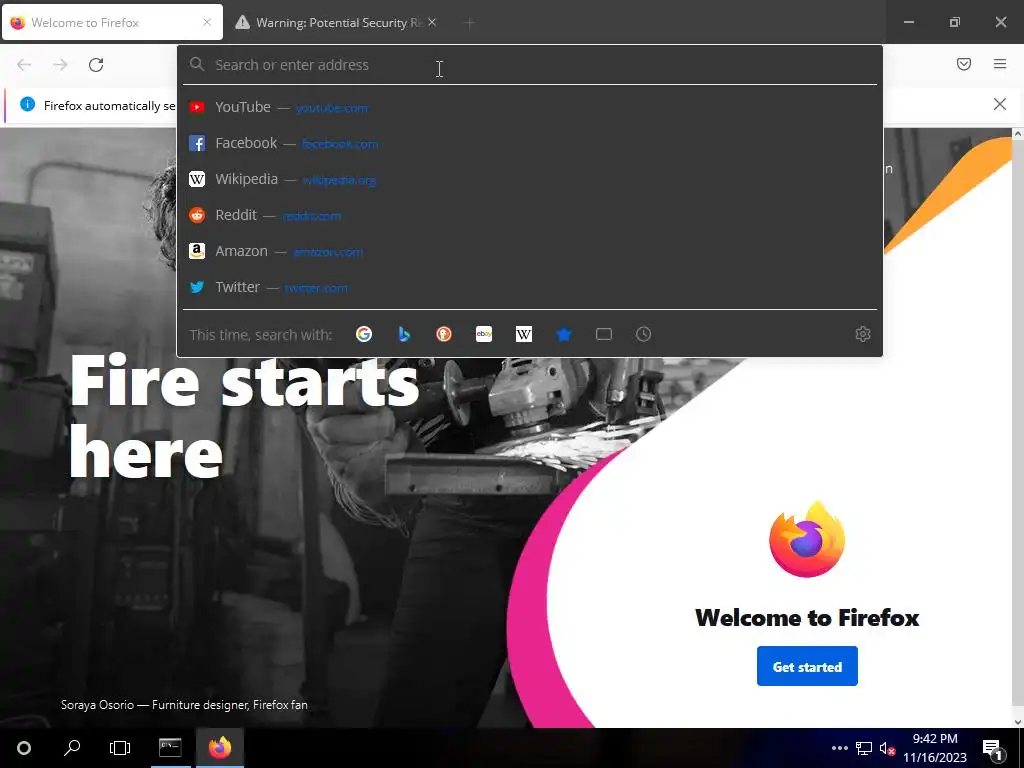1024x768 pixels.
Task: Click the blue info icon in notification bar
Action: click(x=27, y=104)
